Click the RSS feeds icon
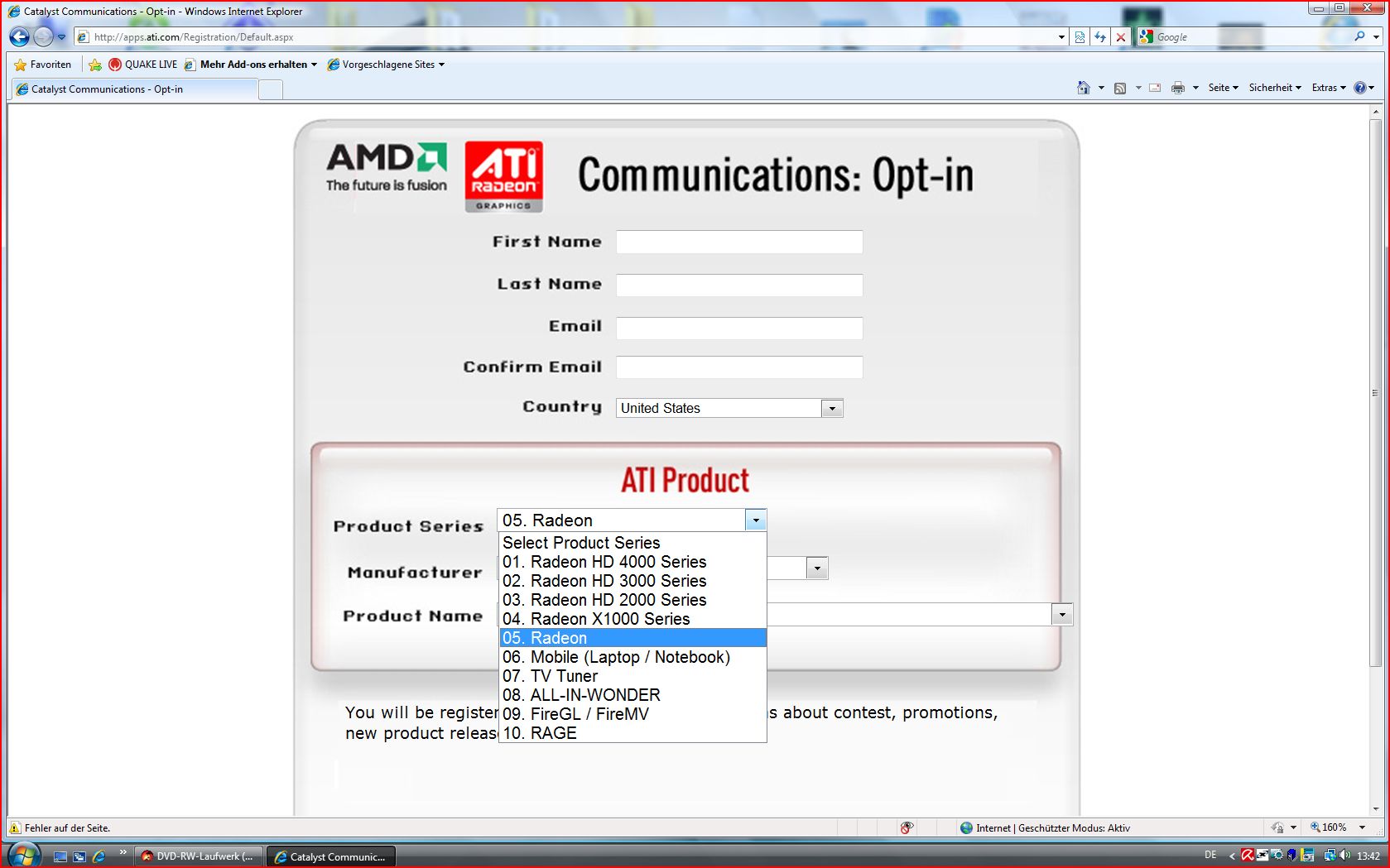This screenshot has width=1390, height=868. pyautogui.click(x=1120, y=88)
